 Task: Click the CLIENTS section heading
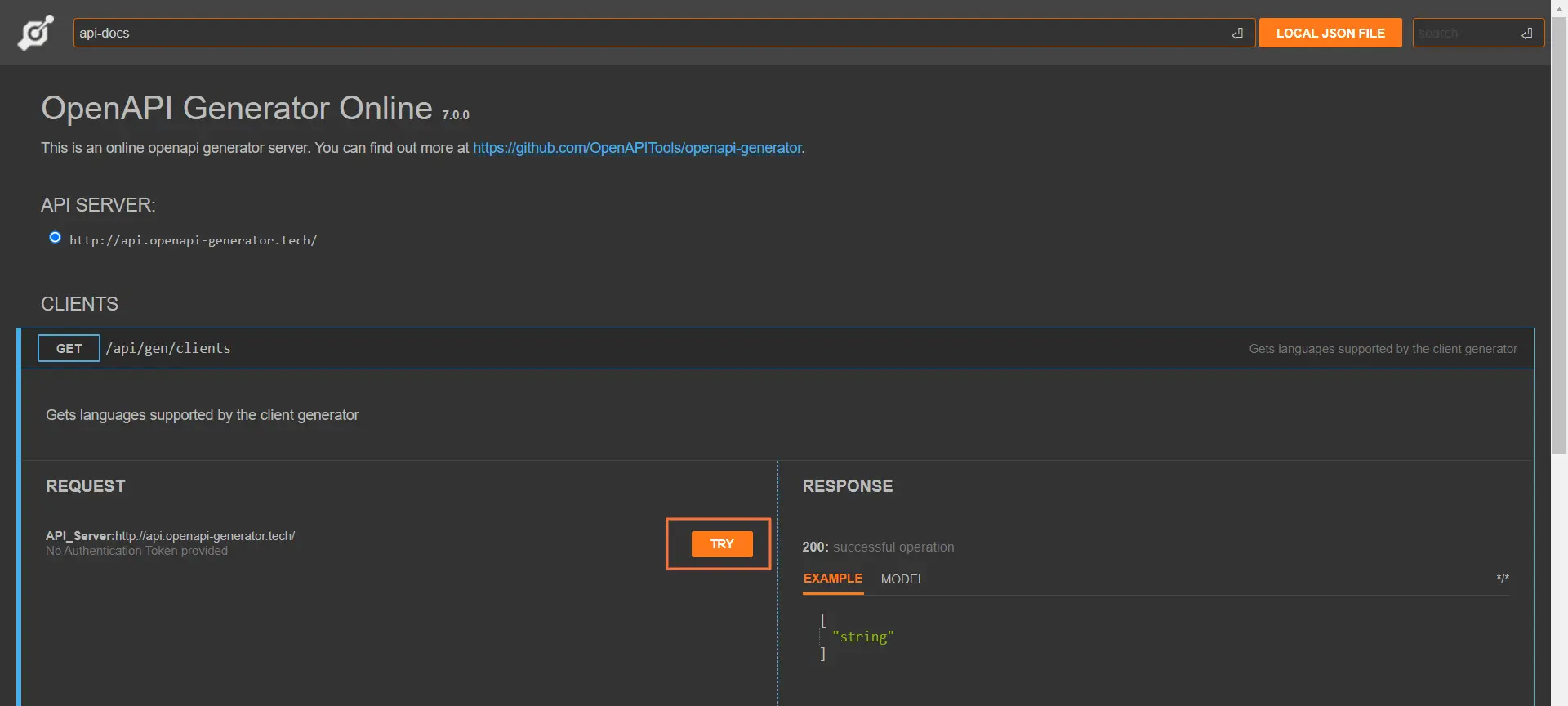point(79,304)
